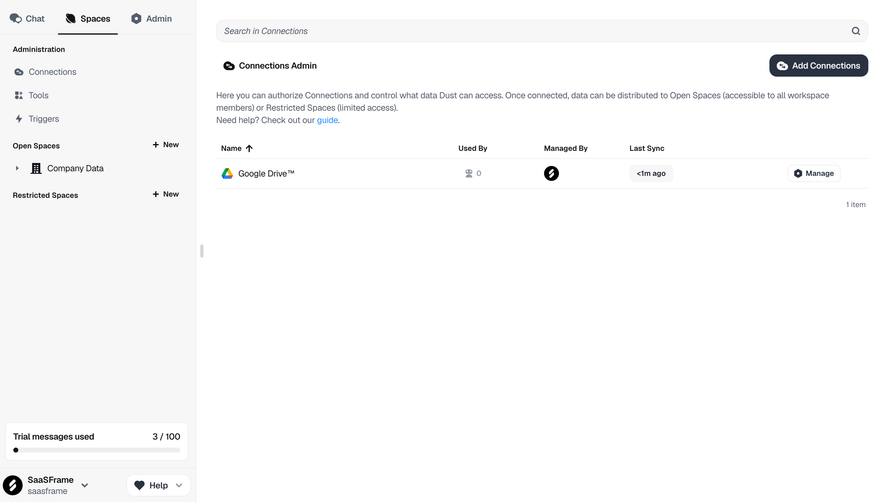Click the Company Data building icon

[x=36, y=168]
